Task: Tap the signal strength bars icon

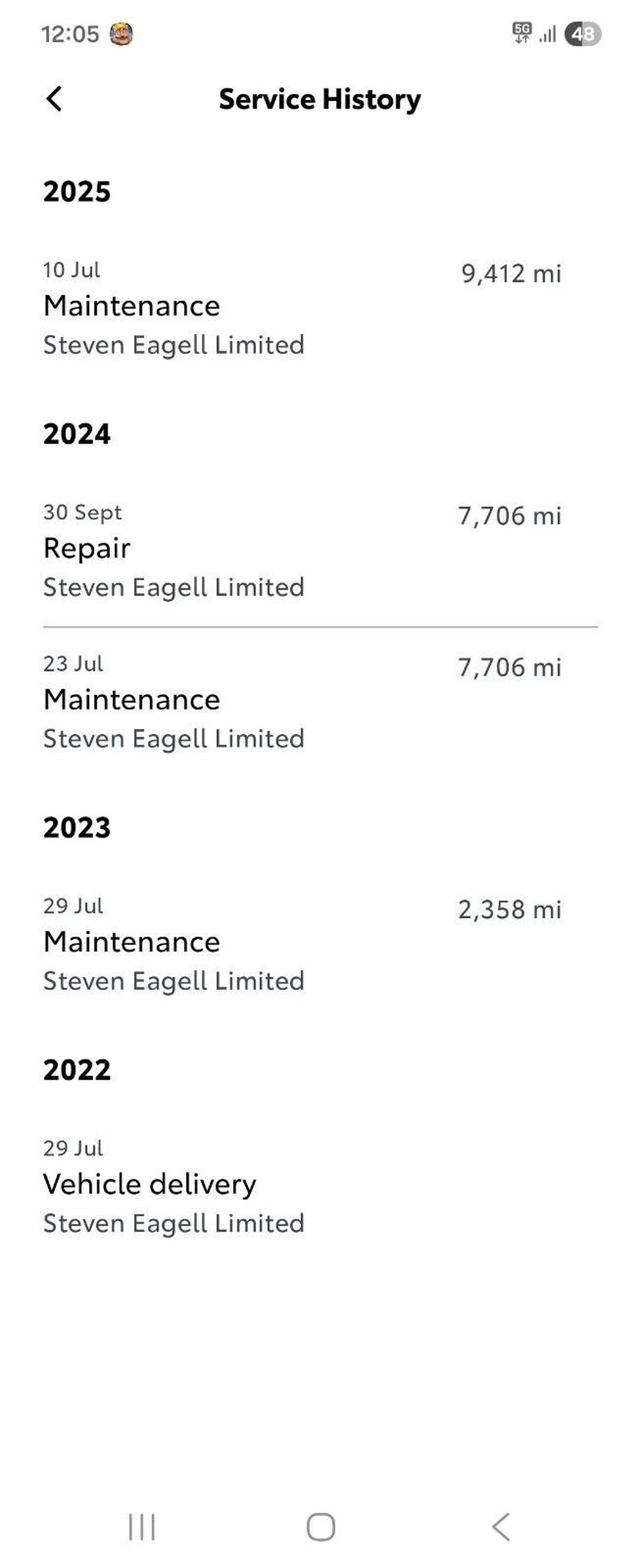Action: (x=548, y=34)
